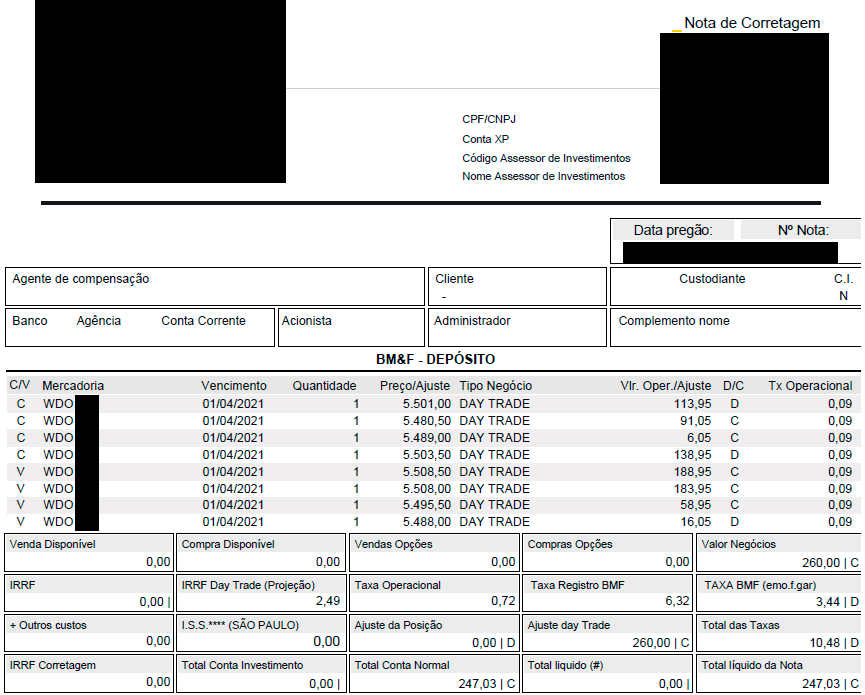The height and width of the screenshot is (695, 865).
Task: Click price cell 5.489,00
Action: click(426, 438)
